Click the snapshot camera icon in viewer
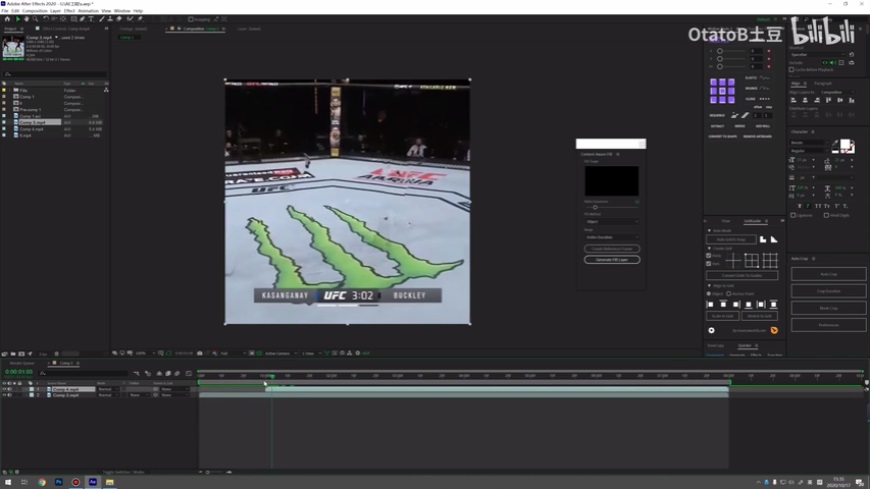Viewport: 870px width, 489px height. coord(199,353)
